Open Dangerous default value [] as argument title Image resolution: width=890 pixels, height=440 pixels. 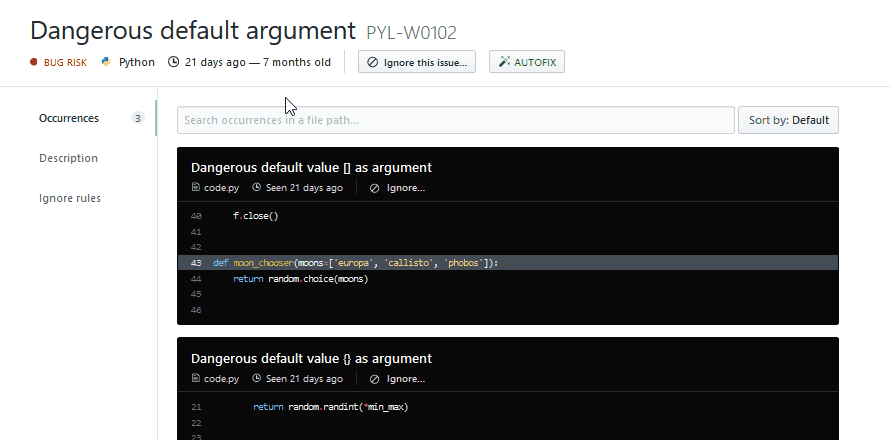click(x=311, y=167)
